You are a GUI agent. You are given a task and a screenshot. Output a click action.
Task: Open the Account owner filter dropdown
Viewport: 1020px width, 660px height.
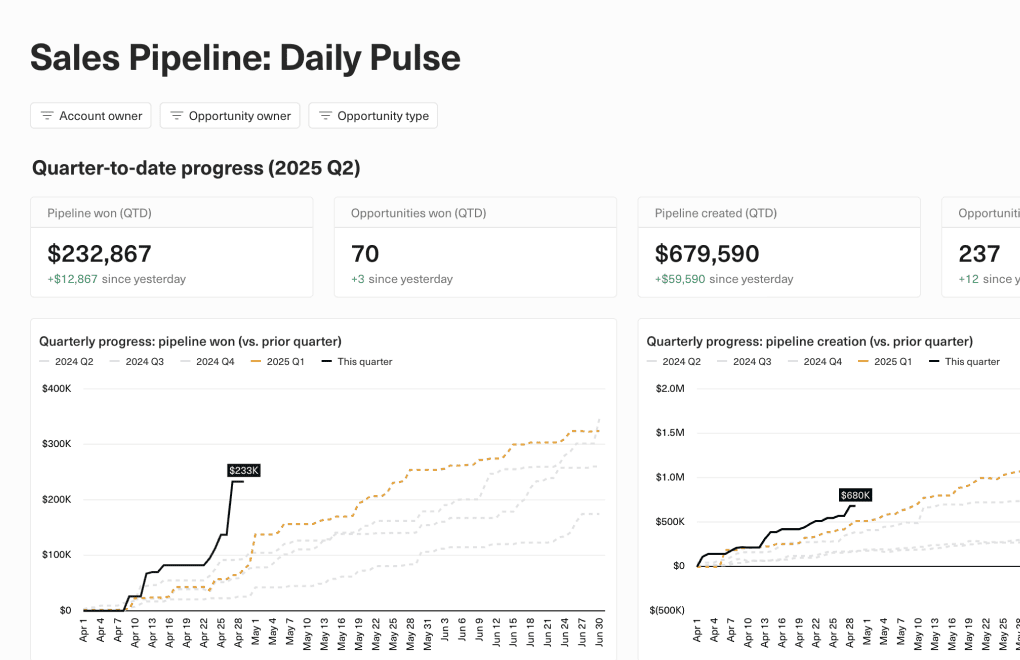tap(90, 115)
